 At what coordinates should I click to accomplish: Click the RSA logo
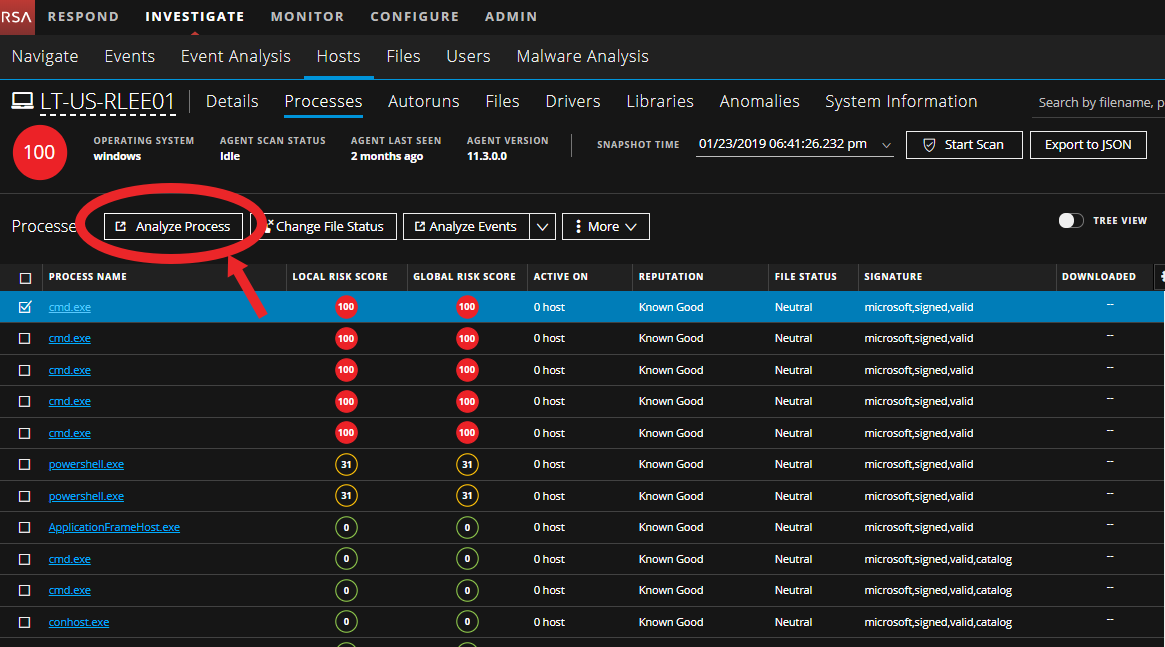pyautogui.click(x=17, y=16)
